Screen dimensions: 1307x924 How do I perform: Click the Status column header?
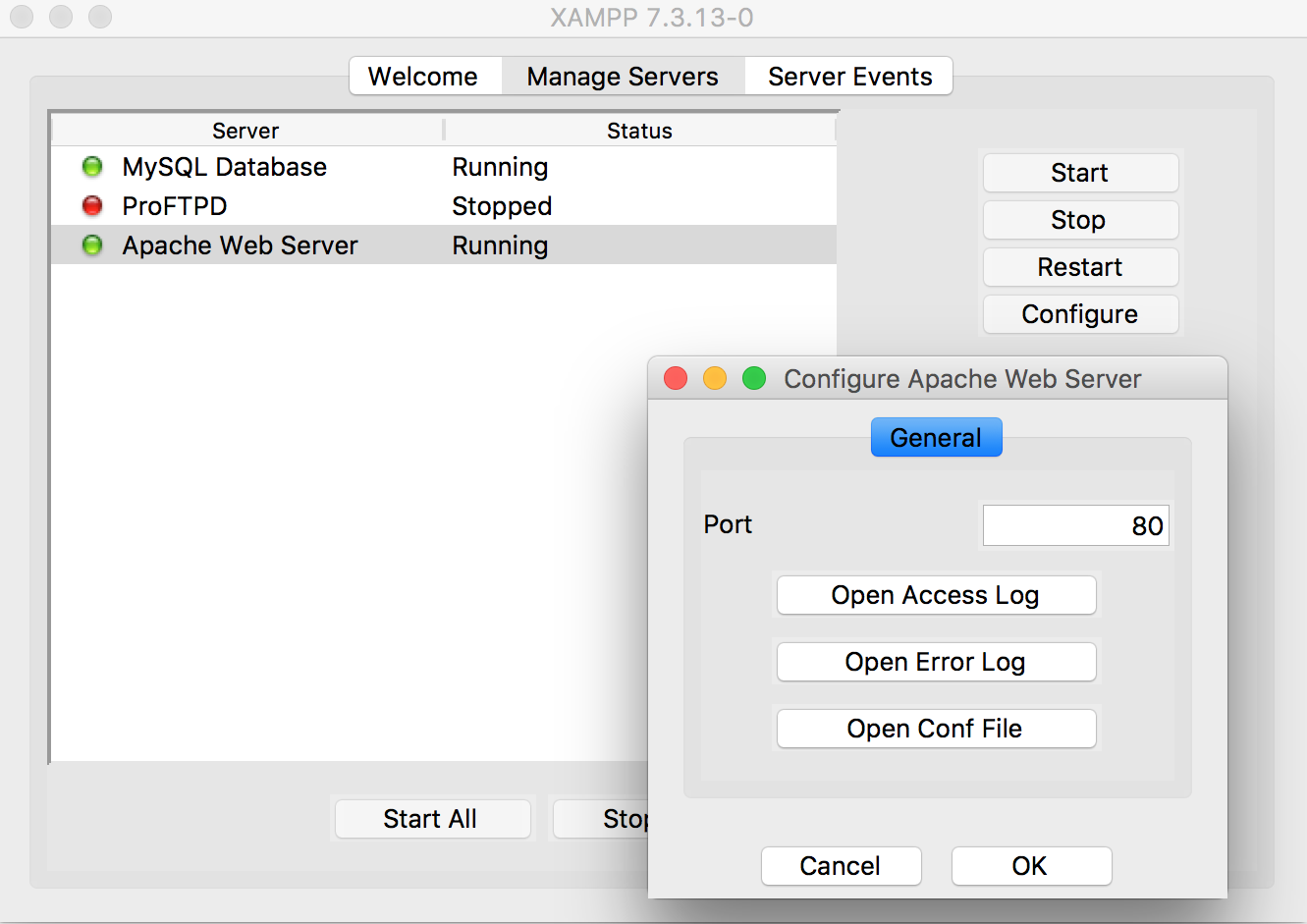coord(640,131)
